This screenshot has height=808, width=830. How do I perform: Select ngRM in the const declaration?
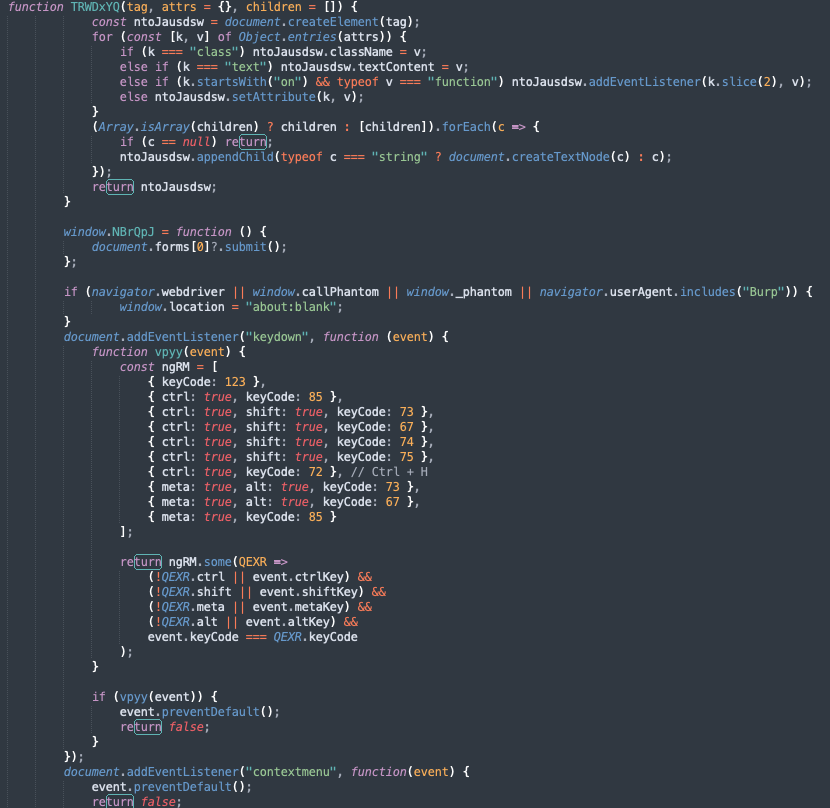pyautogui.click(x=175, y=367)
